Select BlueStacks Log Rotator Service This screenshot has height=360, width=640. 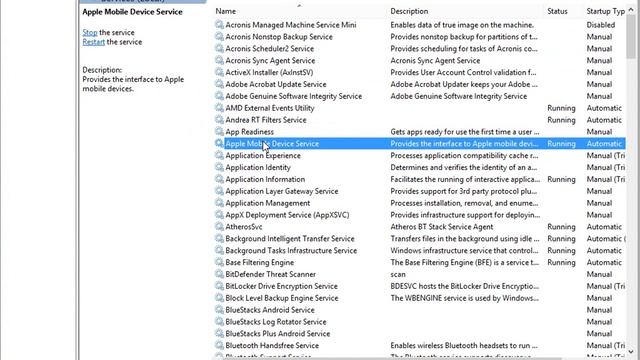coord(276,322)
